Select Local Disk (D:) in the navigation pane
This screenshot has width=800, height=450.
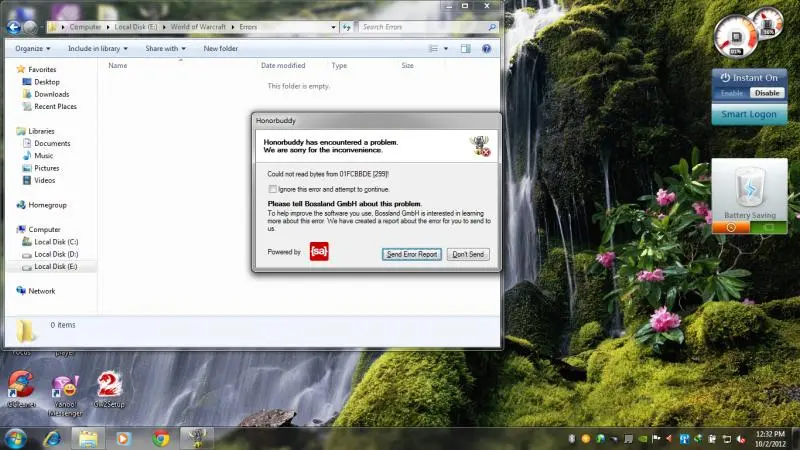click(x=56, y=254)
